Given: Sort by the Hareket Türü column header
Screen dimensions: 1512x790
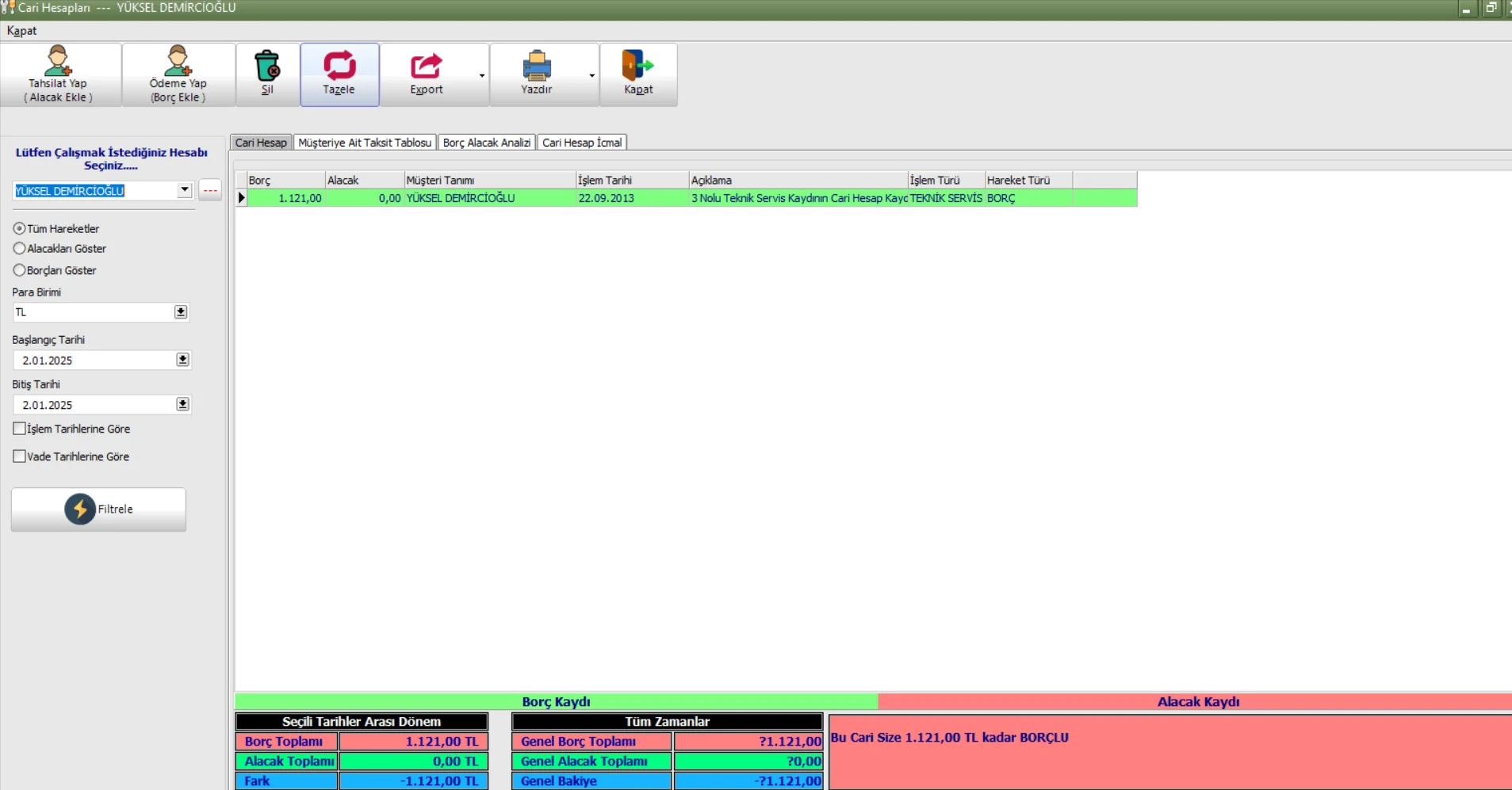Looking at the screenshot, I should point(1028,180).
